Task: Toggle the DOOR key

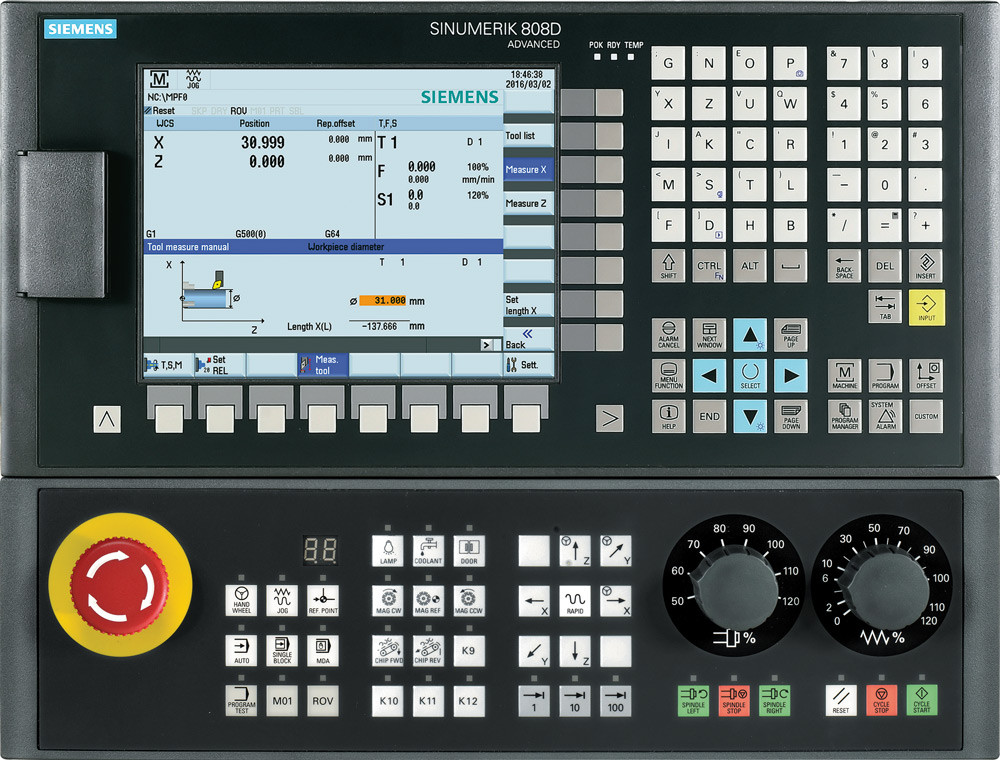Action: (x=469, y=551)
